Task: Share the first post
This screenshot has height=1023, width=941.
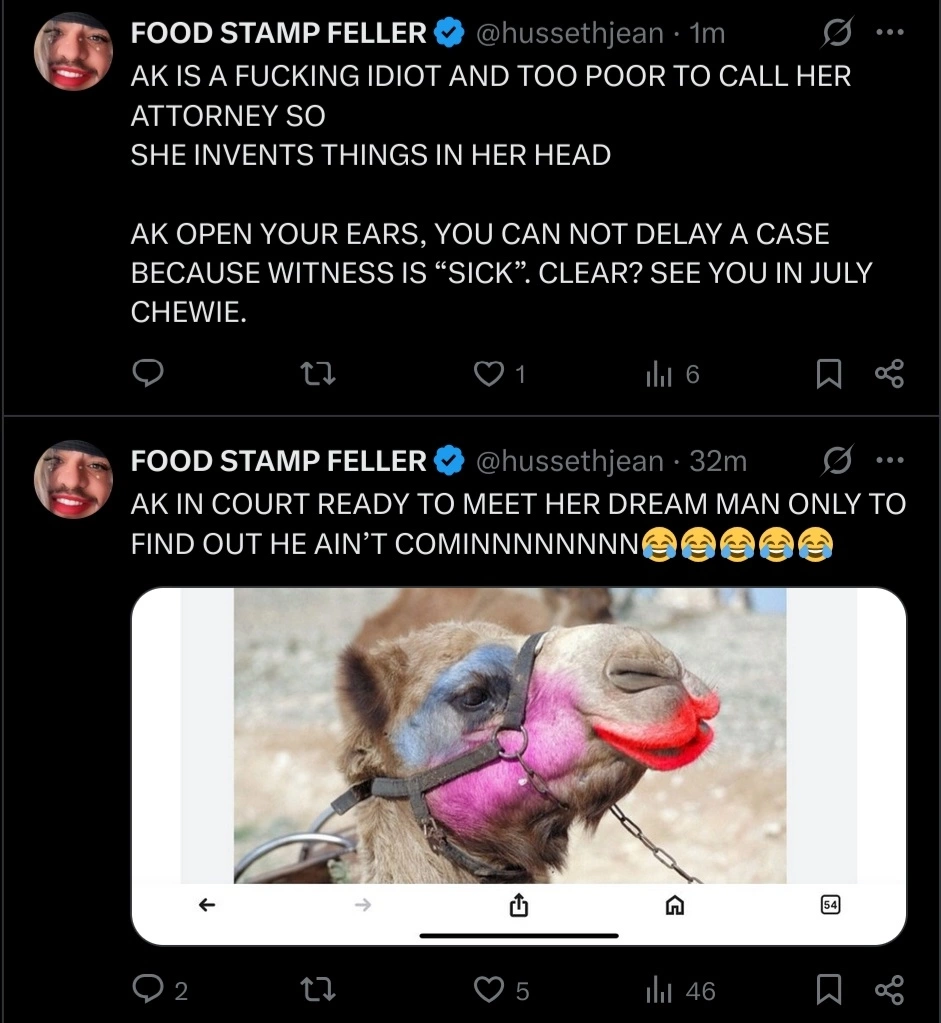Action: [889, 374]
